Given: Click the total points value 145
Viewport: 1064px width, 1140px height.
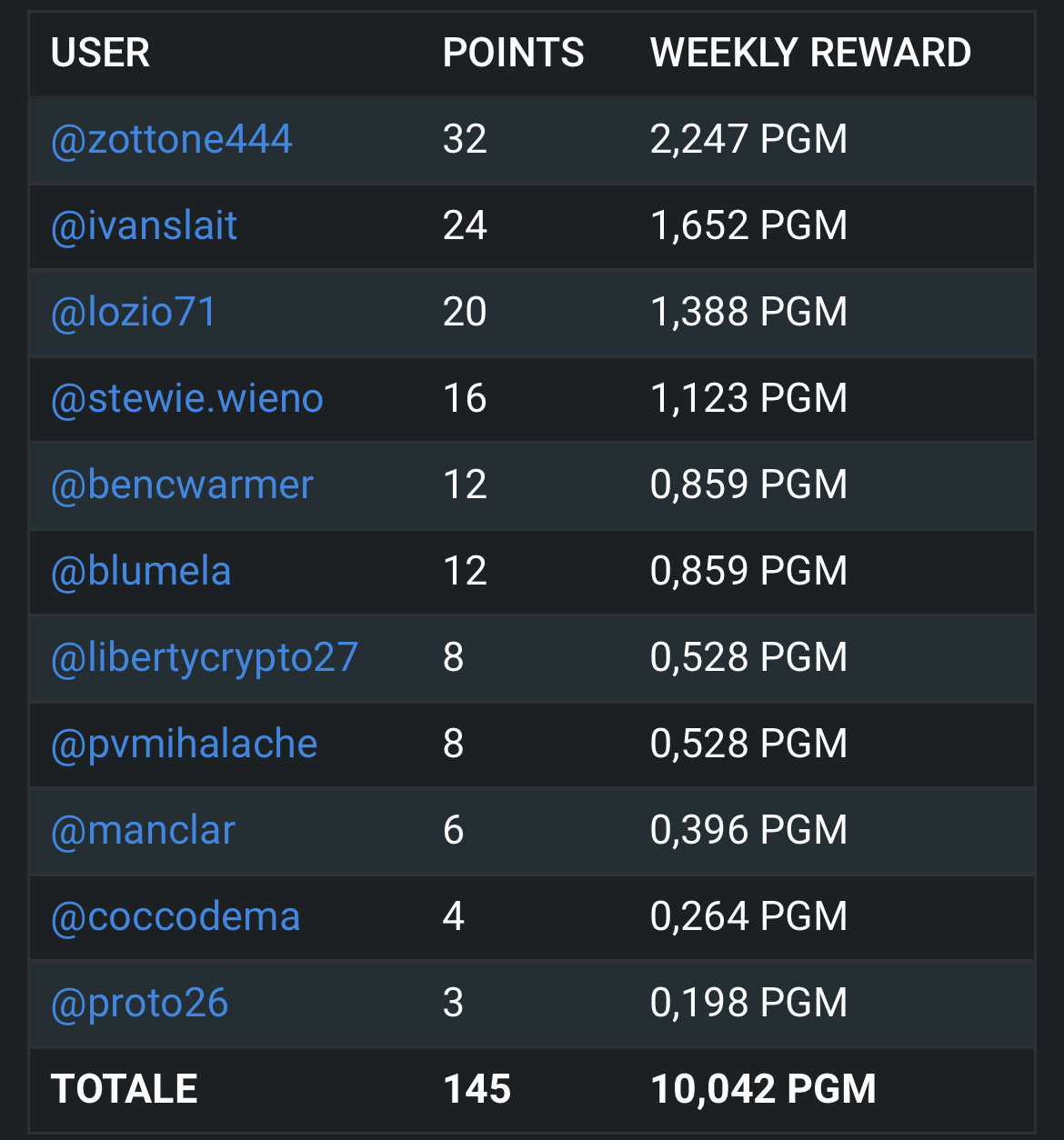Looking at the screenshot, I should coord(477,1089).
